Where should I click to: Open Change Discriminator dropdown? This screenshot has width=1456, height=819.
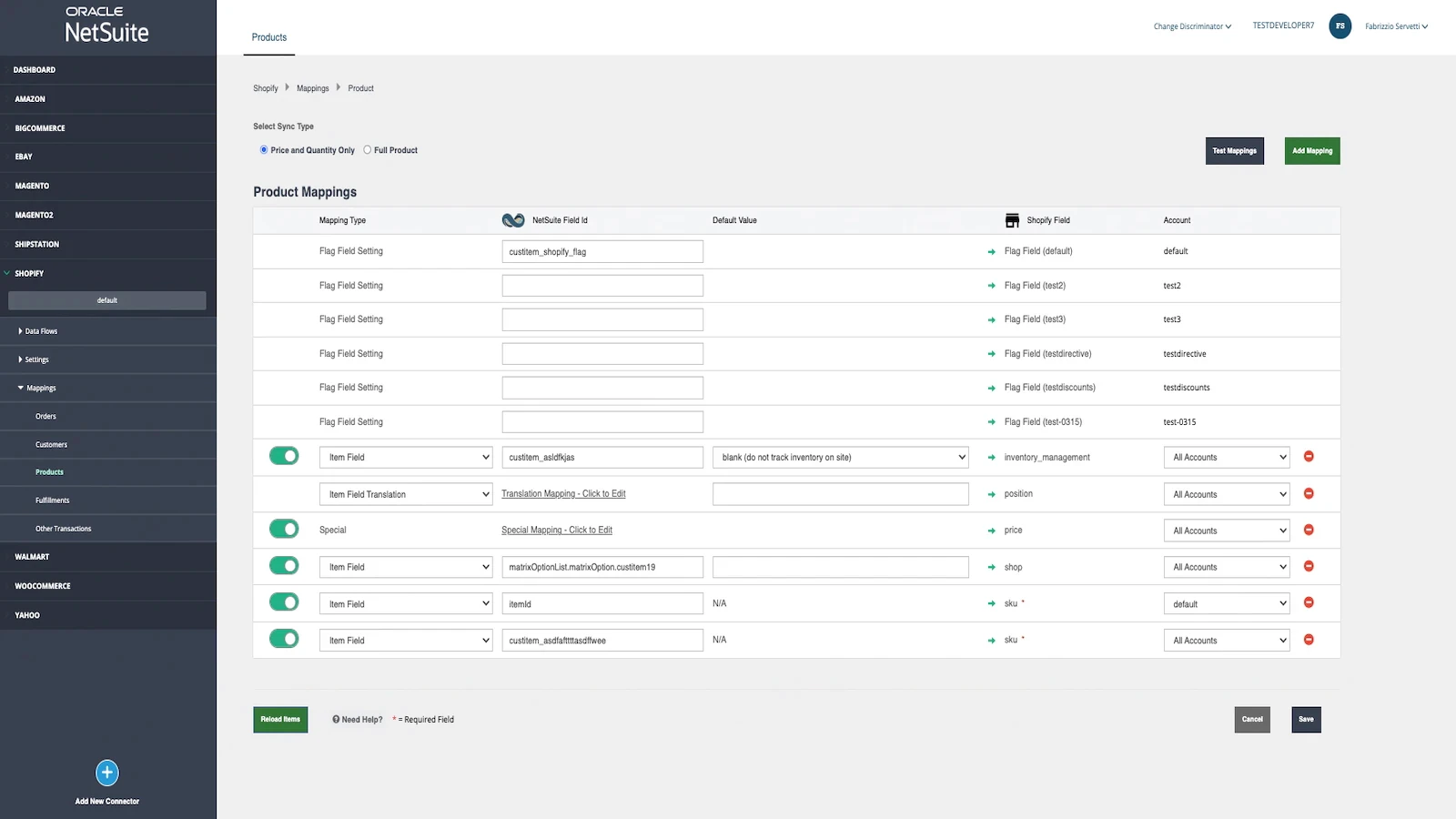1192,26
